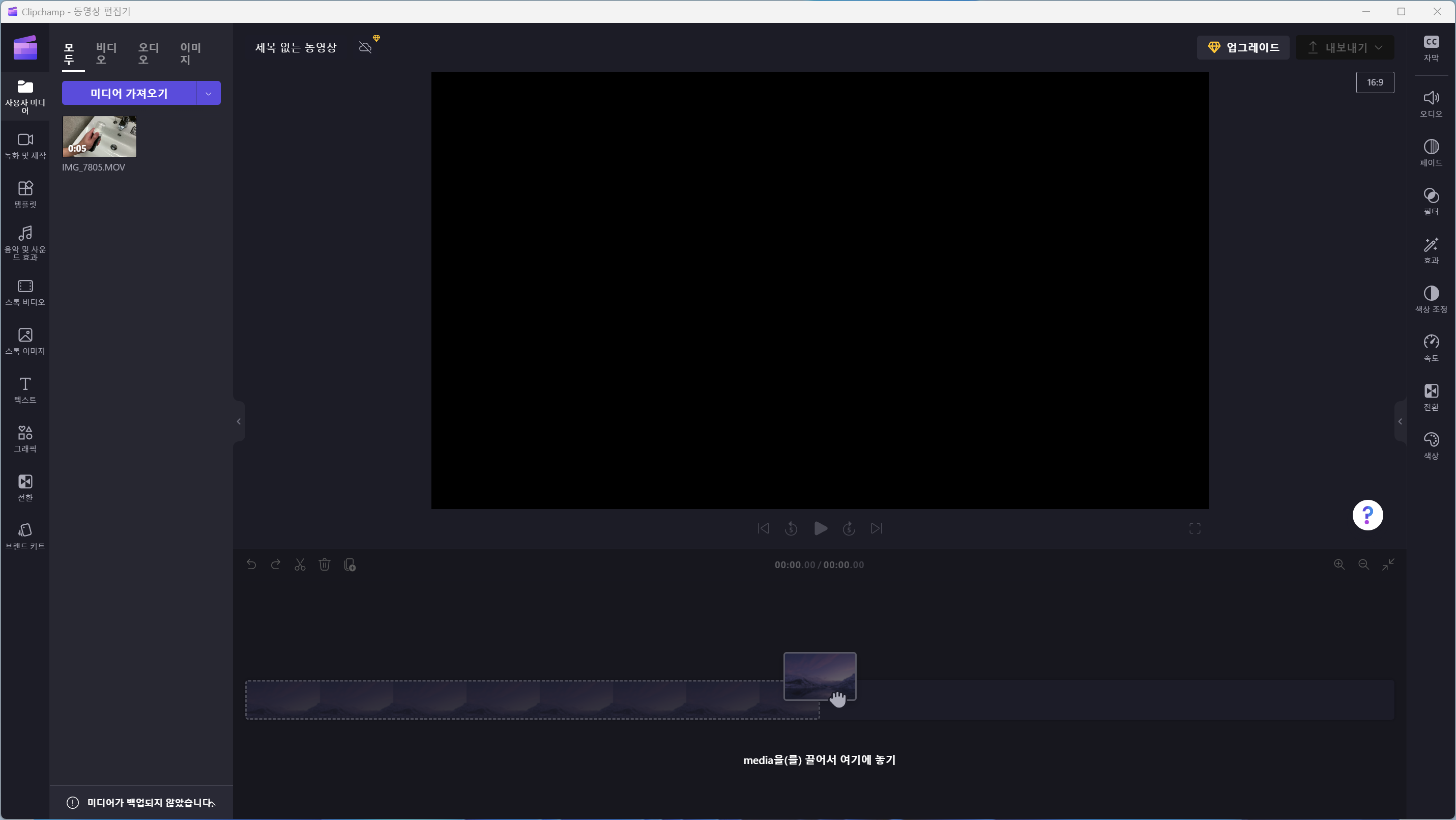The image size is (1456, 820).
Task: Open the Text (텍스트) tool in sidebar
Action: [25, 390]
